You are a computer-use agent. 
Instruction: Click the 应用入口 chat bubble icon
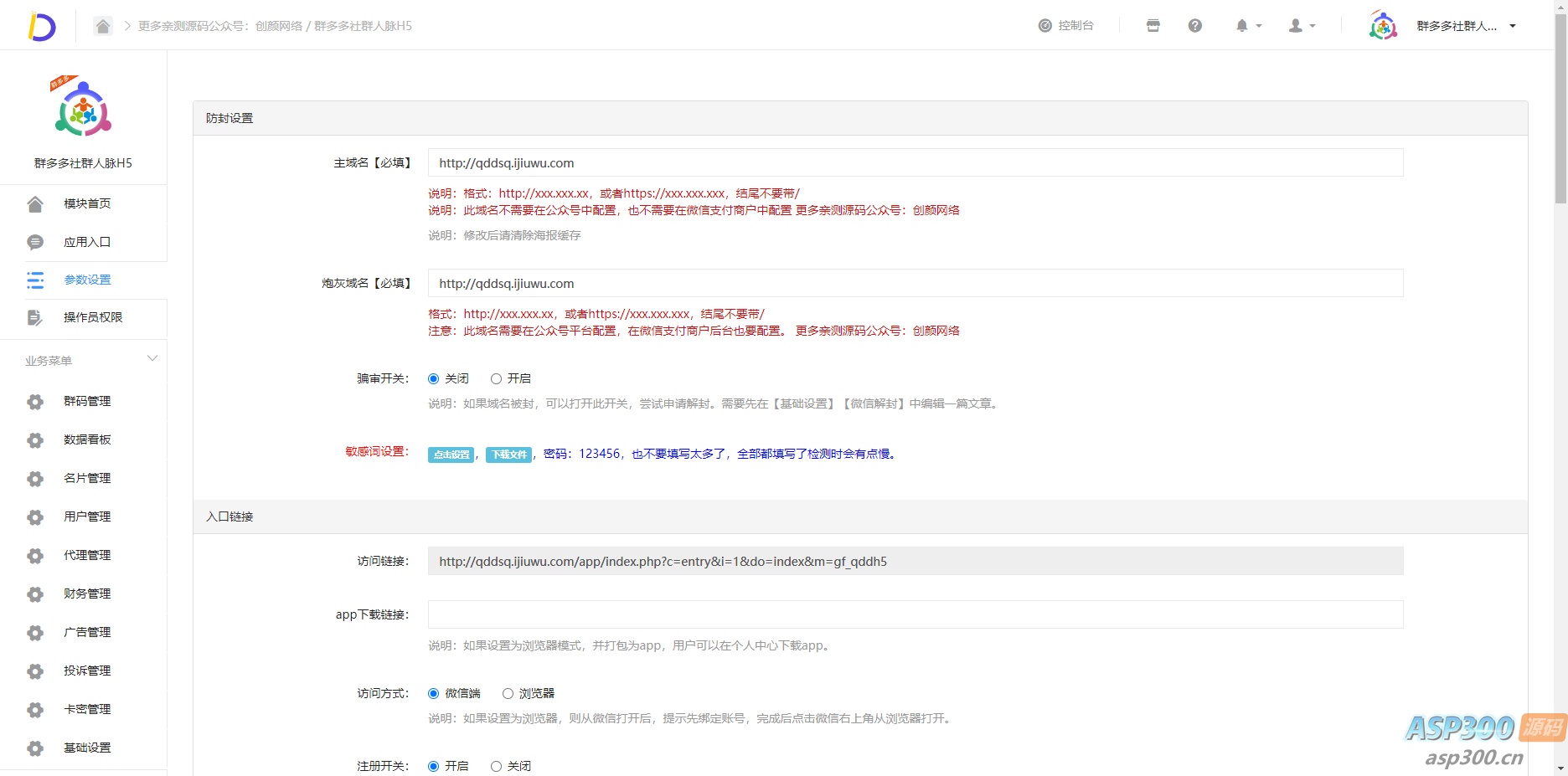35,243
